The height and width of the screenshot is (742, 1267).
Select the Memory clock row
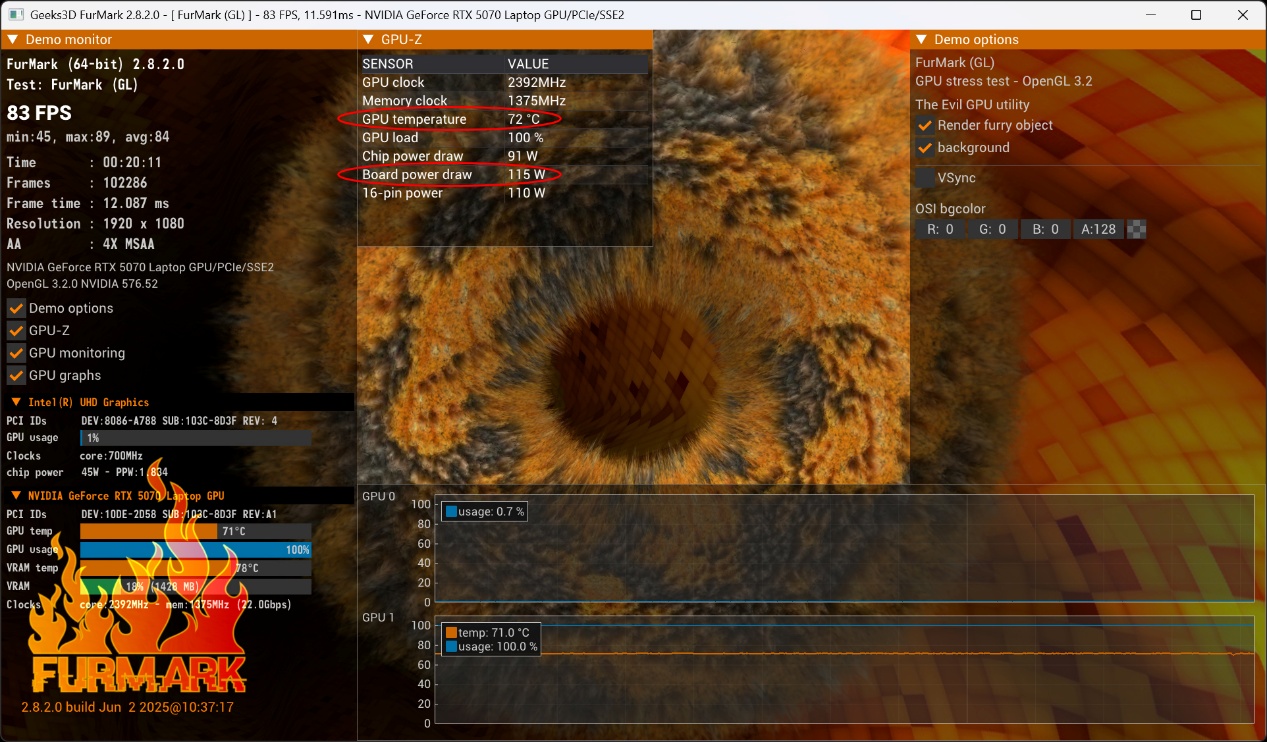pyautogui.click(x=504, y=101)
